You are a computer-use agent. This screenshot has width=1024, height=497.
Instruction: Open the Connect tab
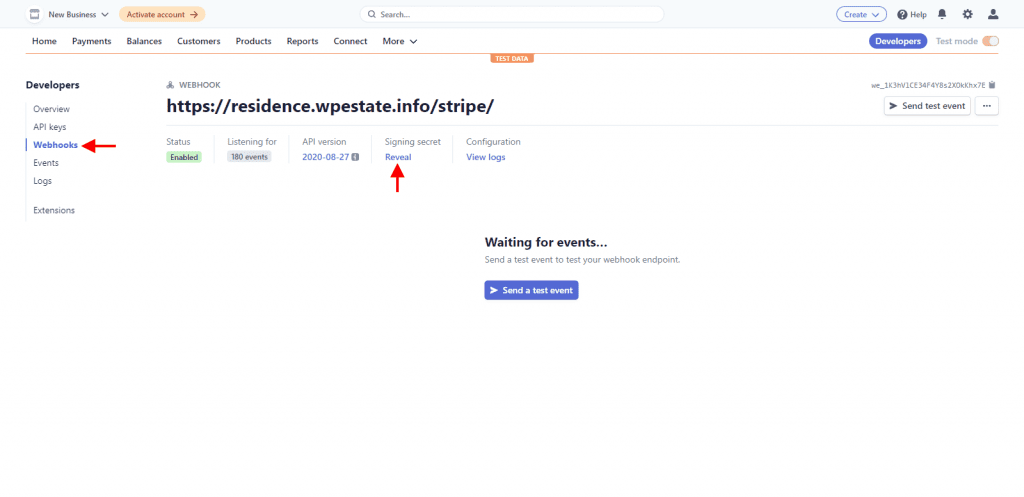(350, 41)
